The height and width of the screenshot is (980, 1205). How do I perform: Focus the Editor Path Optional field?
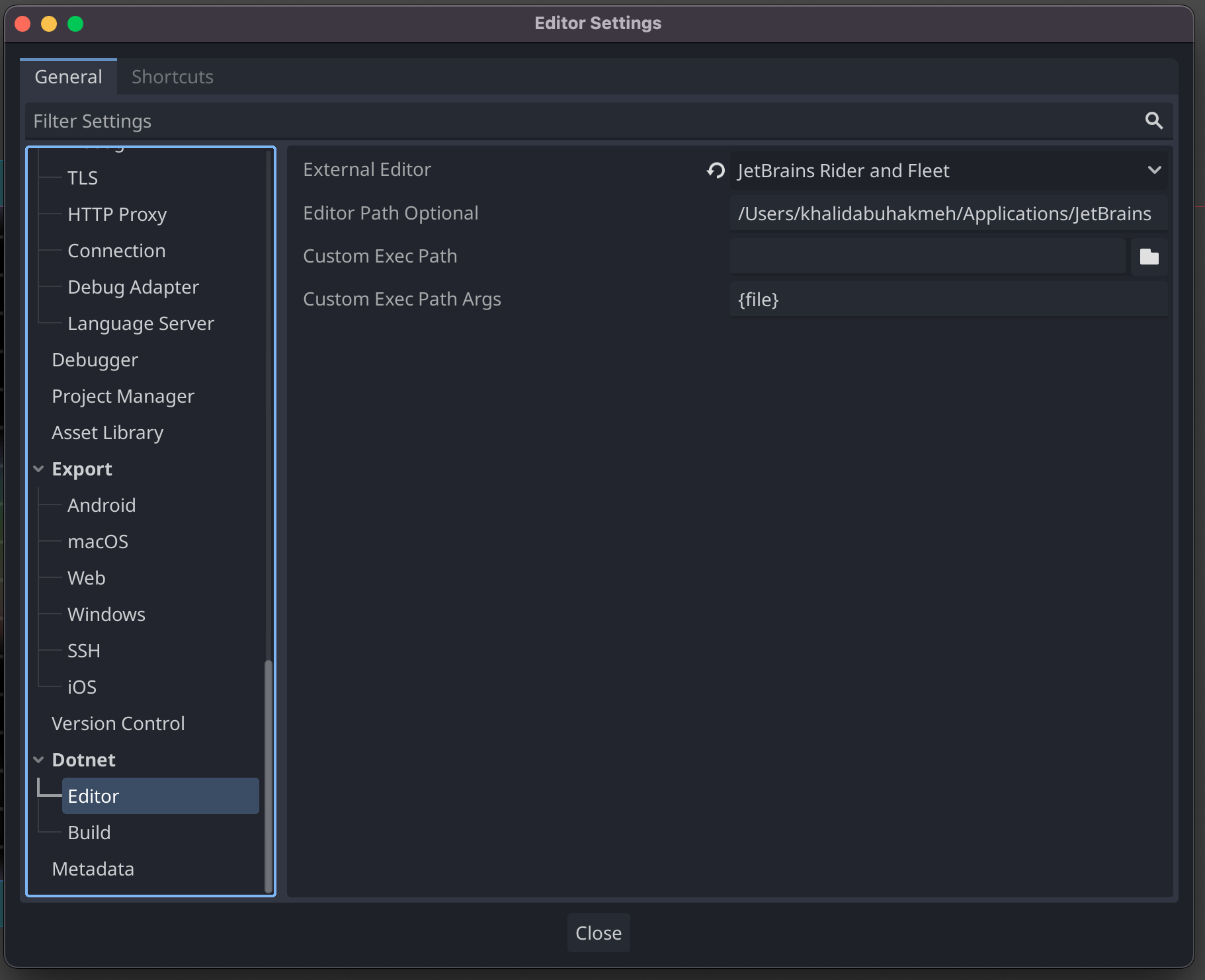tap(948, 214)
